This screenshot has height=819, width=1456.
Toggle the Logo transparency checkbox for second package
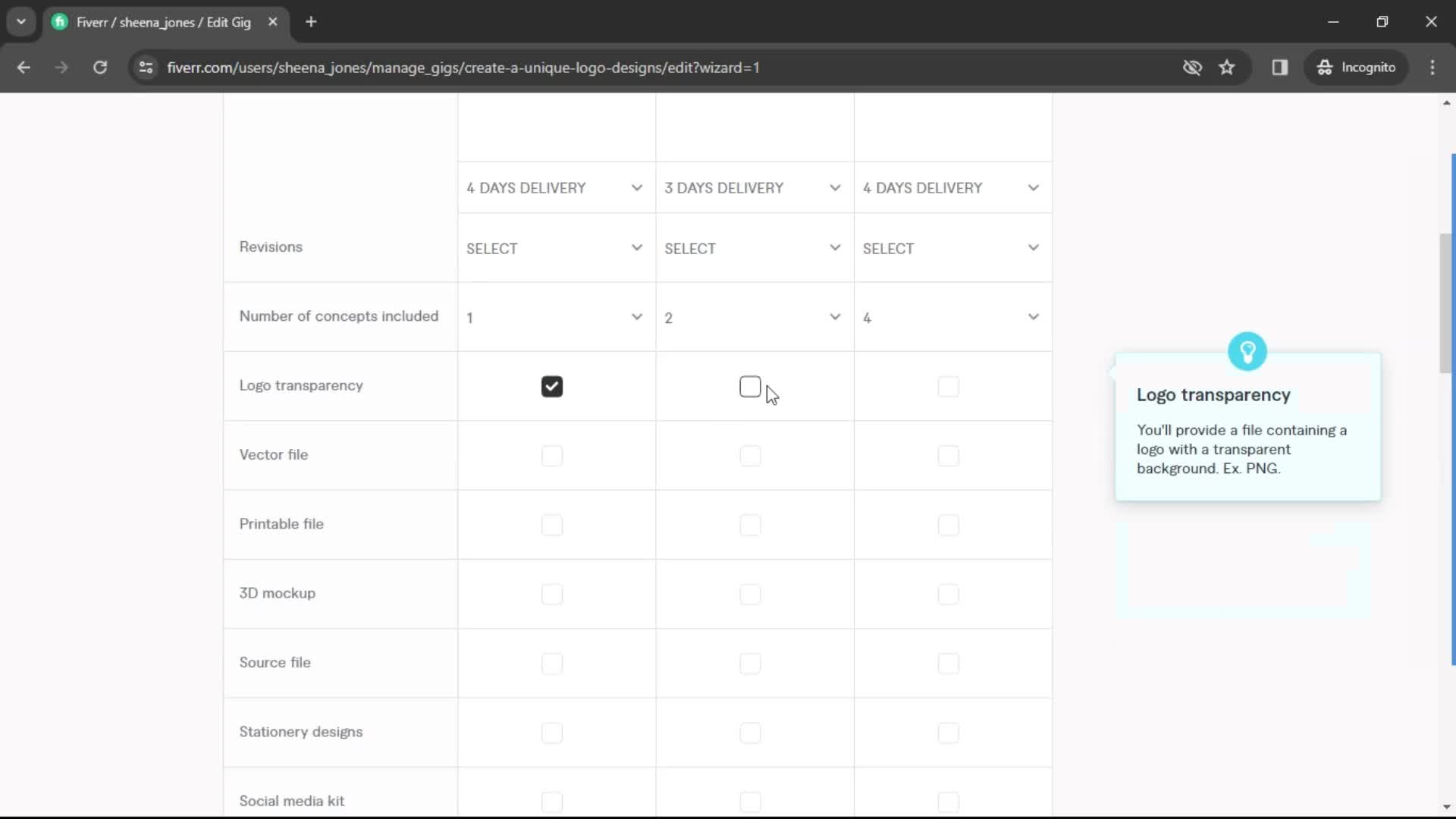pyautogui.click(x=750, y=386)
